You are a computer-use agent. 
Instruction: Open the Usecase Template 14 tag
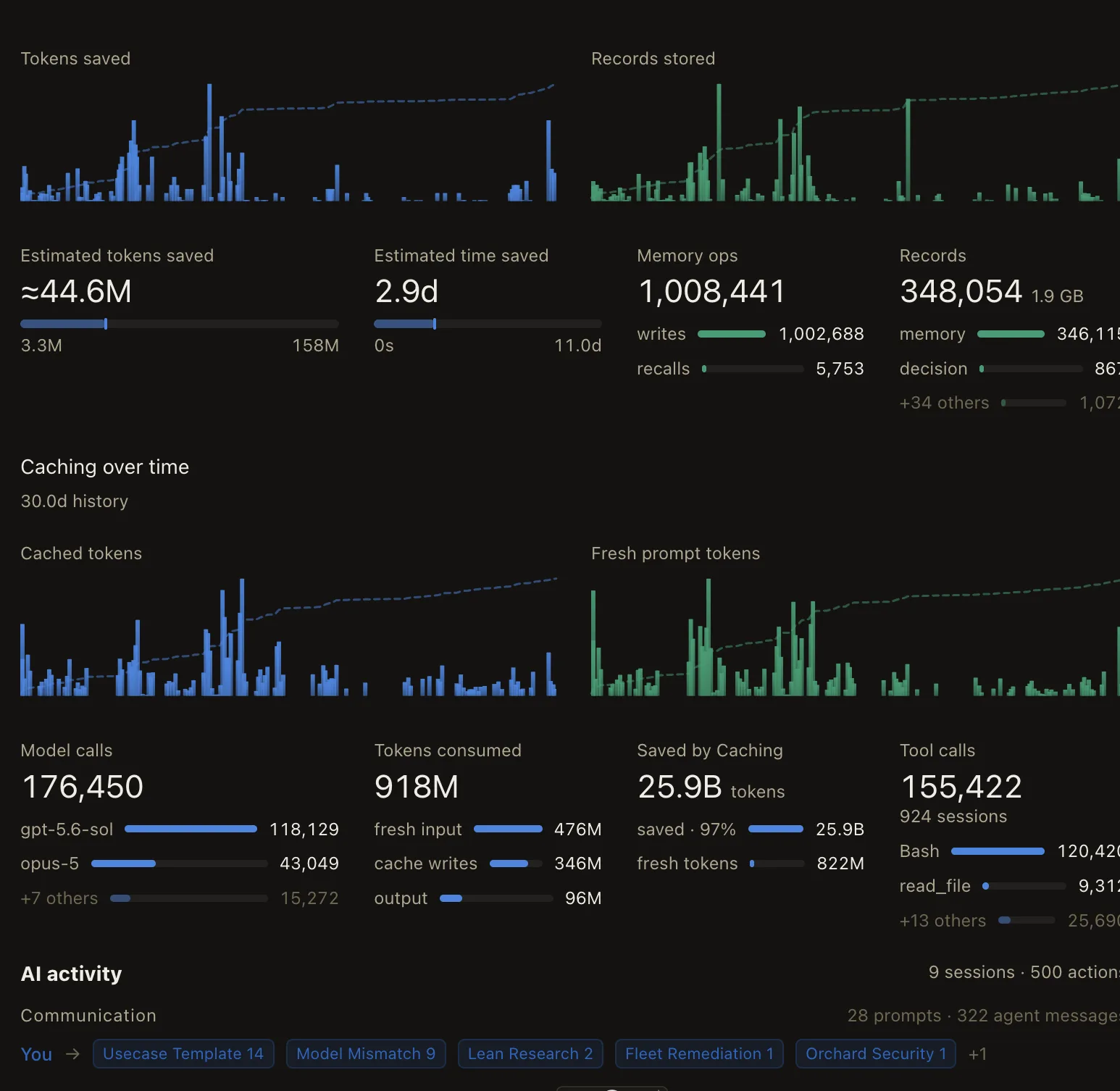pyautogui.click(x=183, y=1053)
